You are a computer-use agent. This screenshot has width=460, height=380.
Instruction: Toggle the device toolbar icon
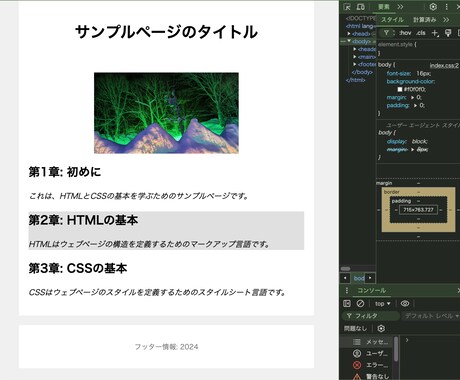click(x=360, y=7)
